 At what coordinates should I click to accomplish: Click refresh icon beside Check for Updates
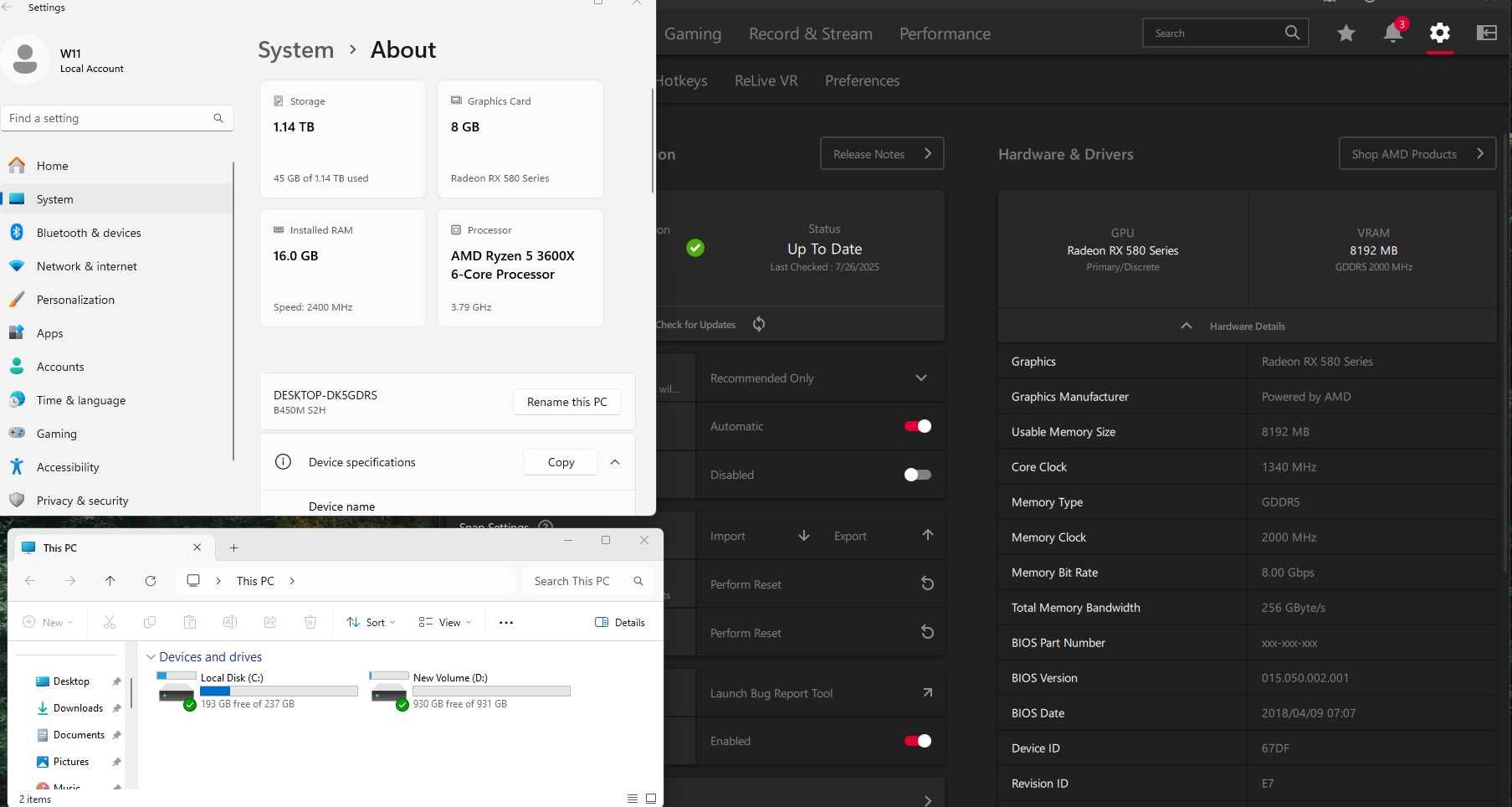(759, 324)
